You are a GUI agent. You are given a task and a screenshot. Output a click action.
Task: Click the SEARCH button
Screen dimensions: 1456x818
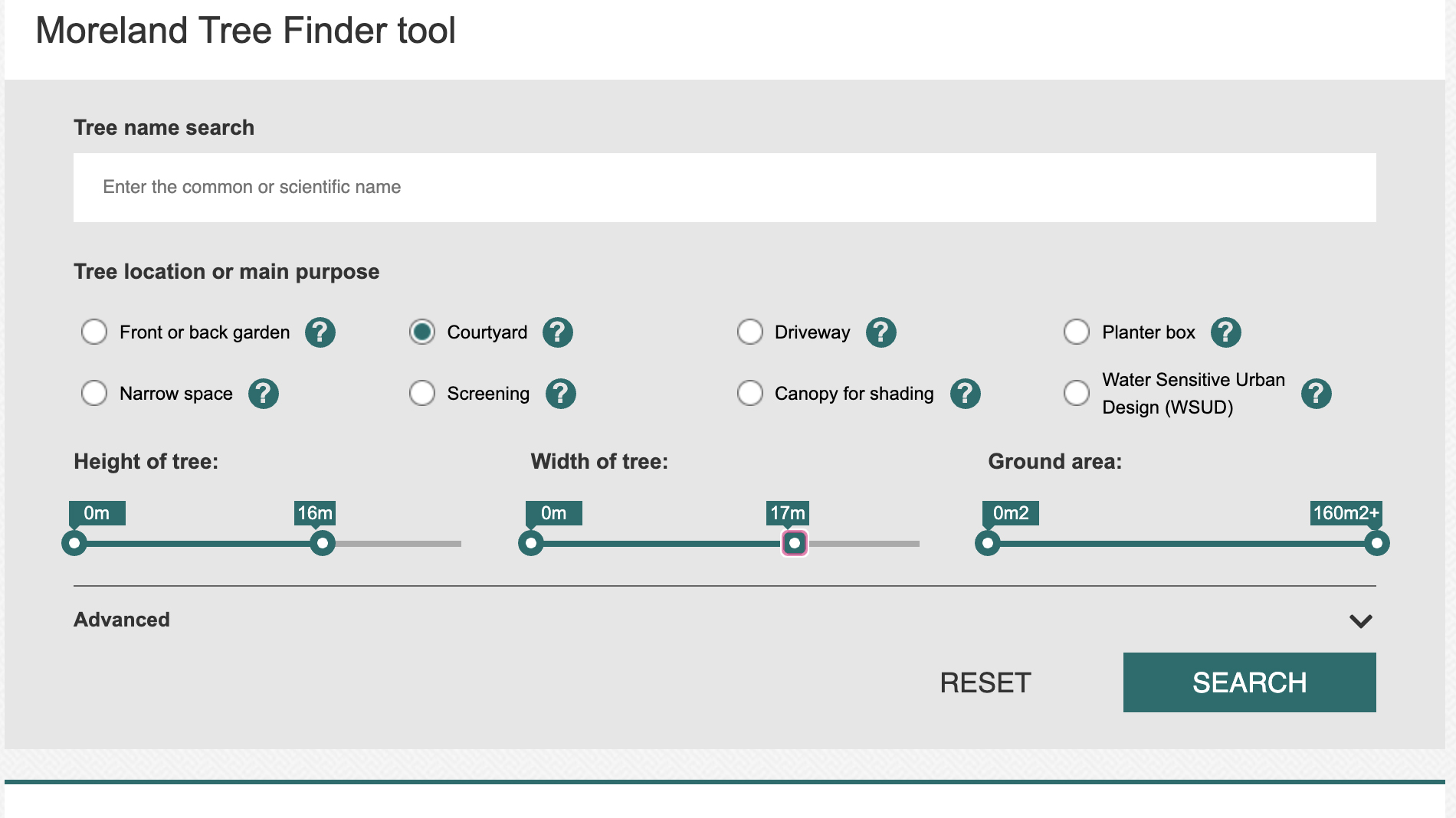click(x=1250, y=682)
